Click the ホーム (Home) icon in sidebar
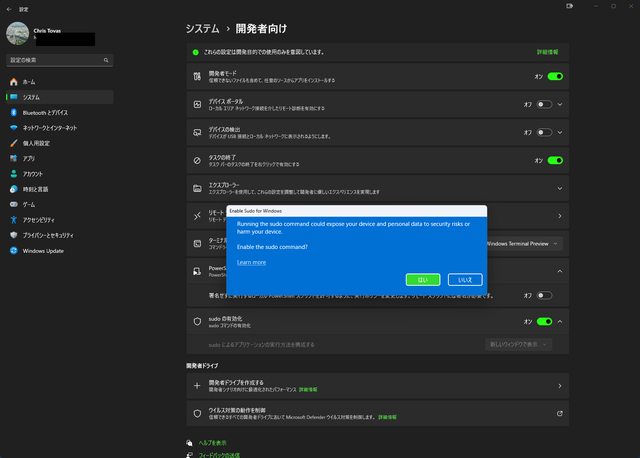 point(13,81)
